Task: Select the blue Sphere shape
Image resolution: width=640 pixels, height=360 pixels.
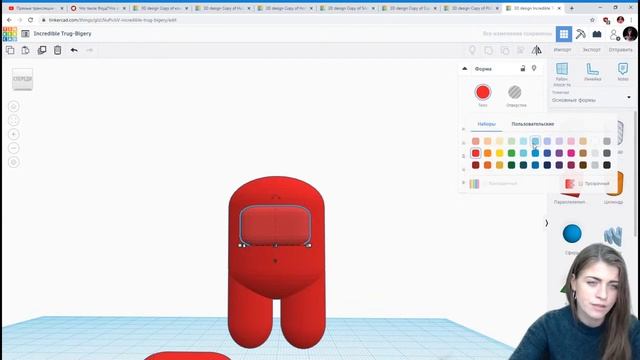Action: pyautogui.click(x=572, y=234)
